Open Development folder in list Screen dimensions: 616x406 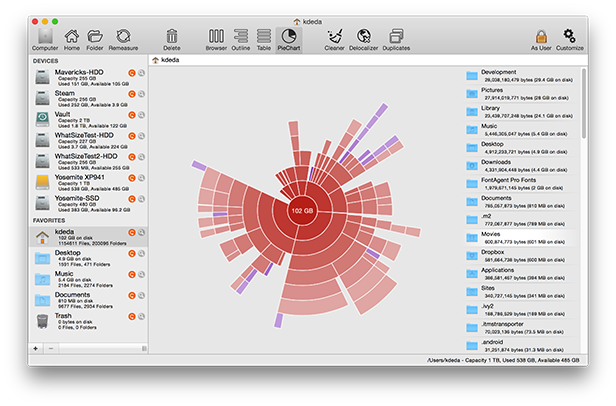tap(521, 76)
